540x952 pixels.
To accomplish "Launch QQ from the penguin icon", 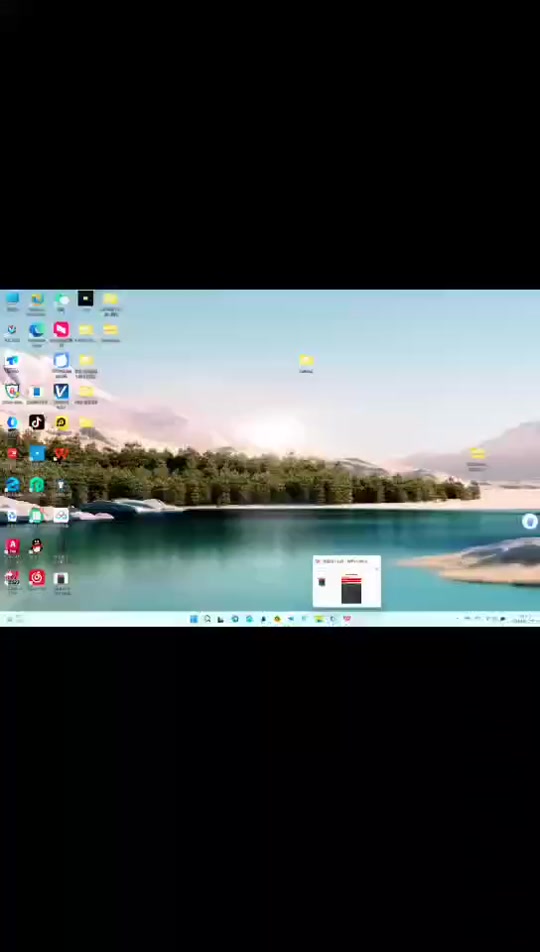I will 36,546.
